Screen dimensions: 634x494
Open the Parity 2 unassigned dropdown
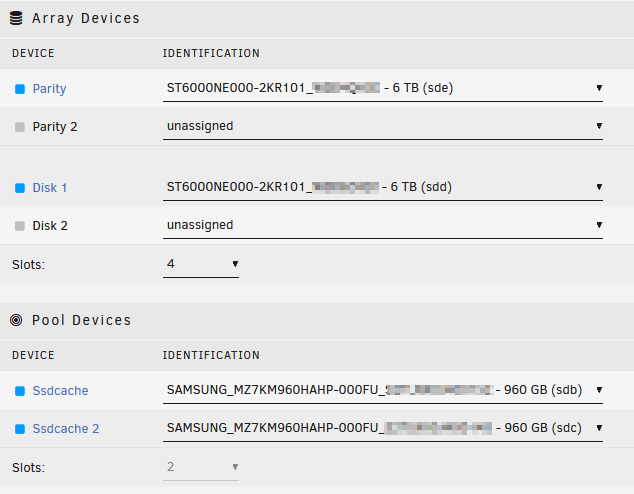(383, 126)
